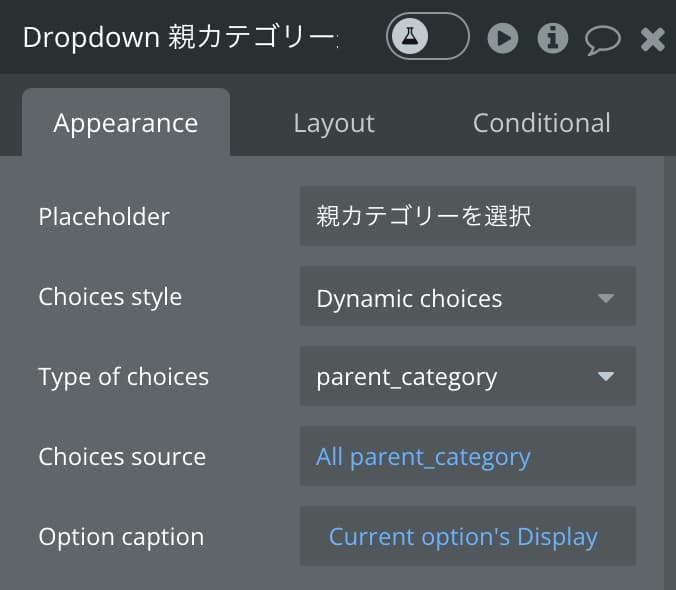Edit the All parent_category expression

[x=423, y=457]
